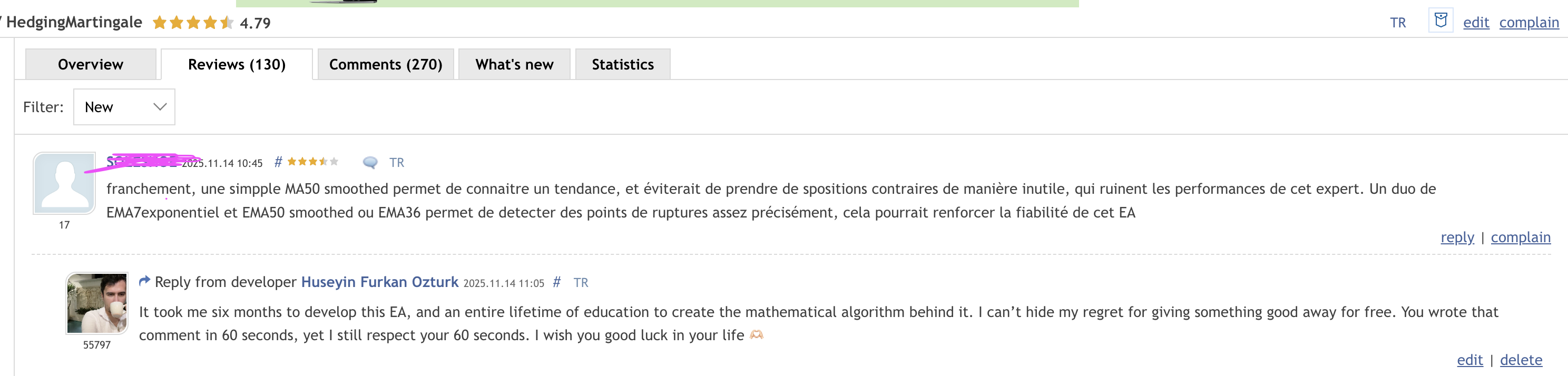Screen dimensions: 1568x376
Task: Click the HedgingMartingale 4.79 star rating
Action: tap(192, 23)
